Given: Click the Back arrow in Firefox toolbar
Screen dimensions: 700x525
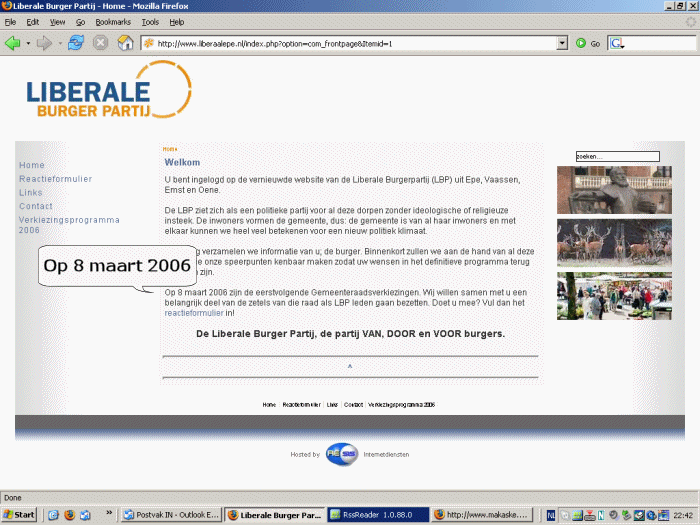Looking at the screenshot, I should pos(13,43).
